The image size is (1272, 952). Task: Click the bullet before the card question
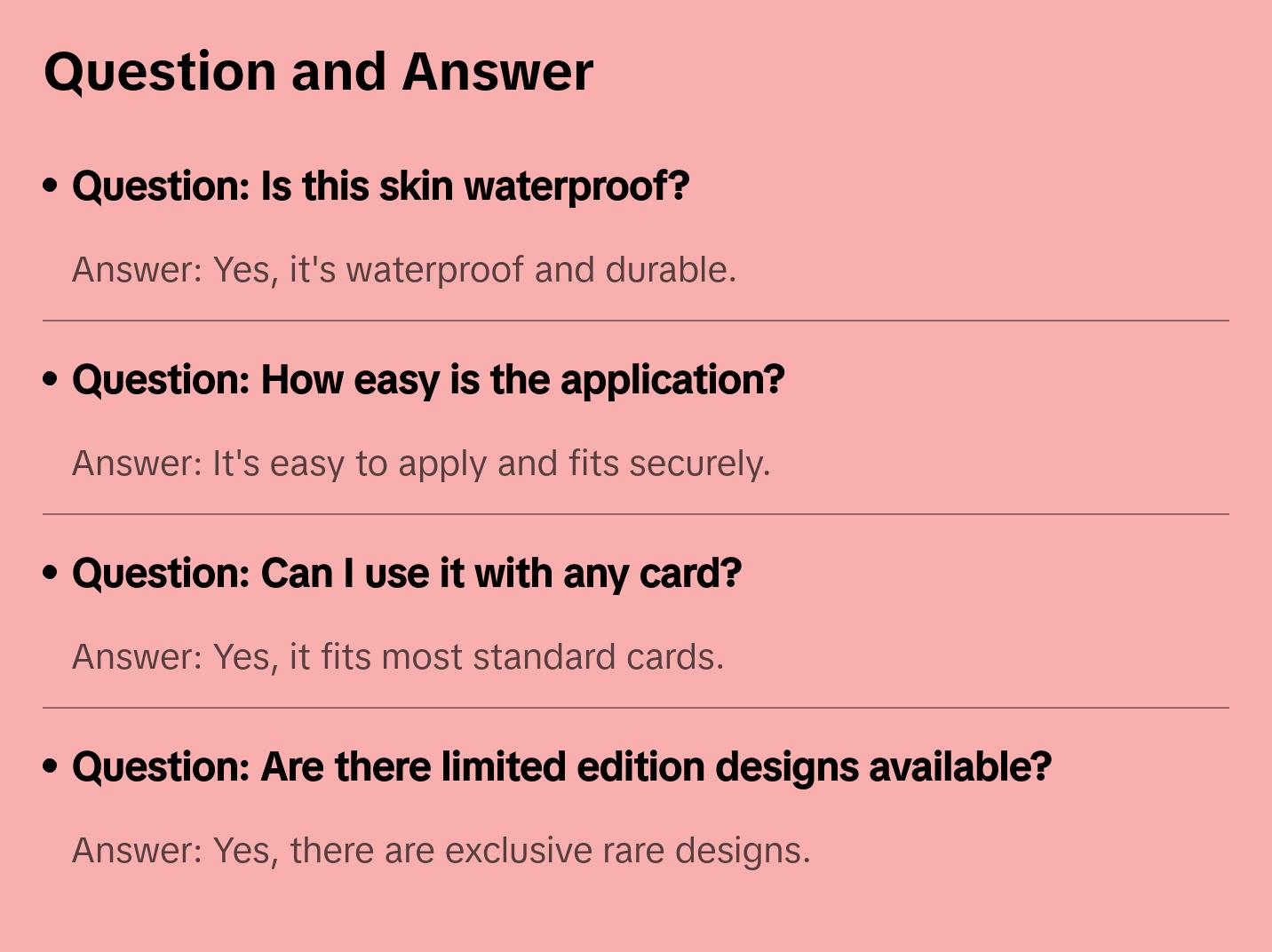(51, 574)
